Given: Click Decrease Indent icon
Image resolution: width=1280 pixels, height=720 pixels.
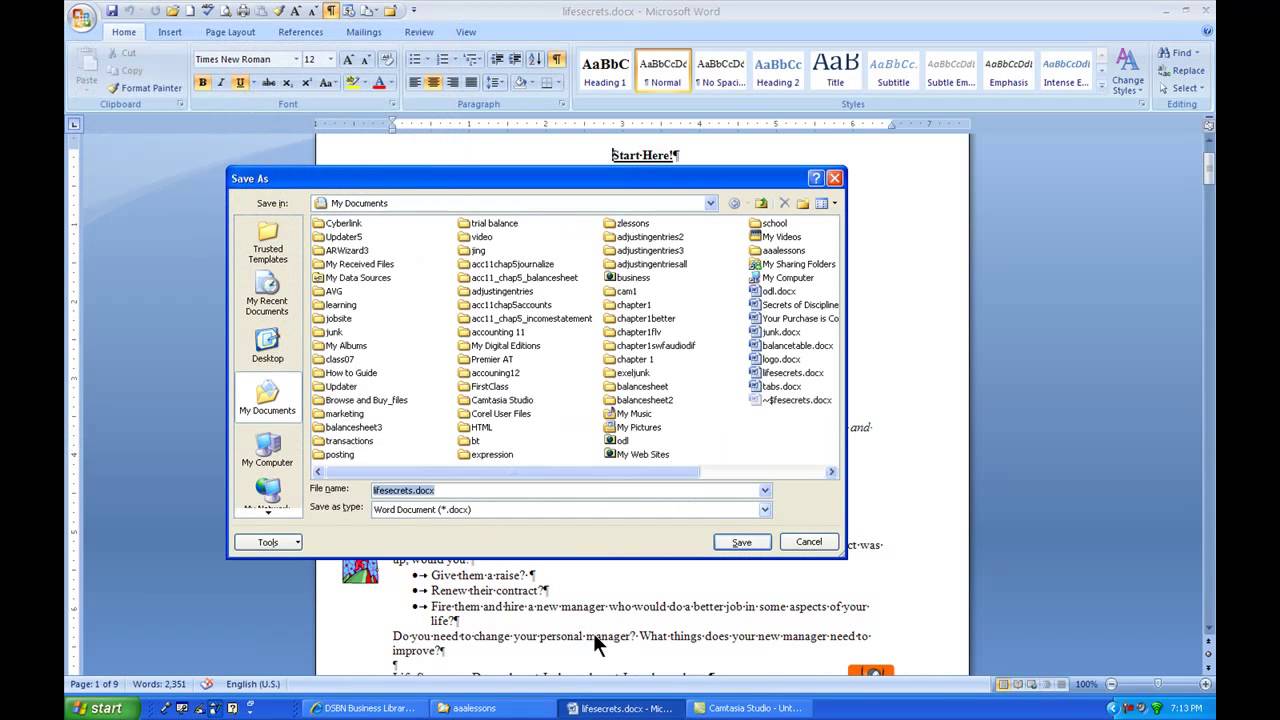Looking at the screenshot, I should tap(497, 59).
